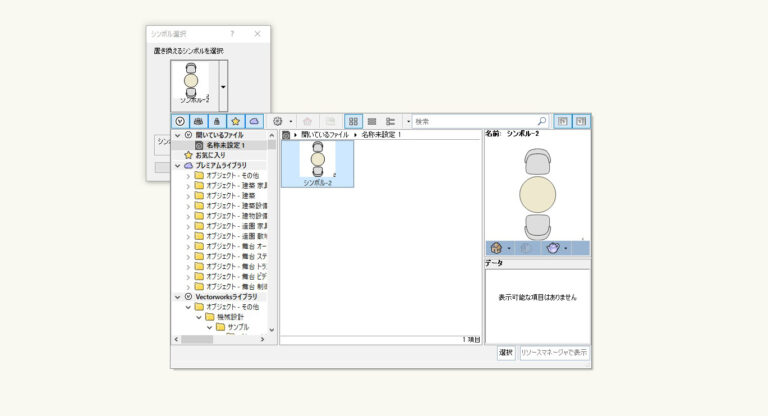Select お気に入り in the tree

(209, 155)
